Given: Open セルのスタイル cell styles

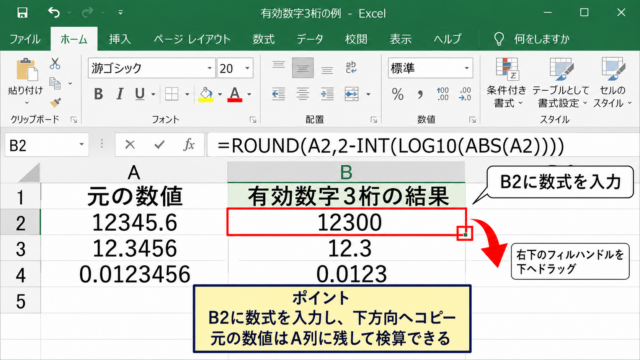Looking at the screenshot, I should point(612,83).
